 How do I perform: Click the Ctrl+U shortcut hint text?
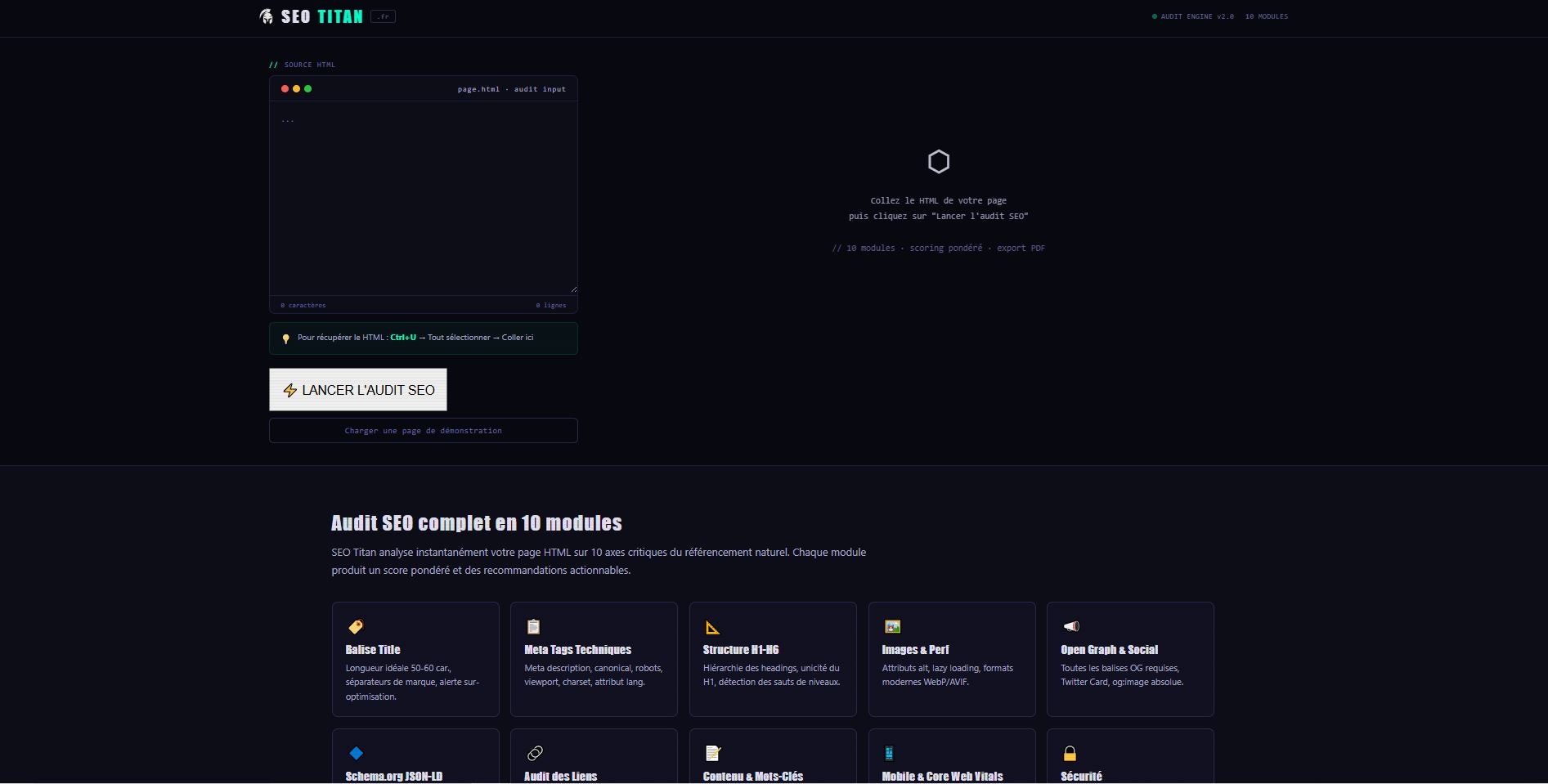(x=403, y=338)
